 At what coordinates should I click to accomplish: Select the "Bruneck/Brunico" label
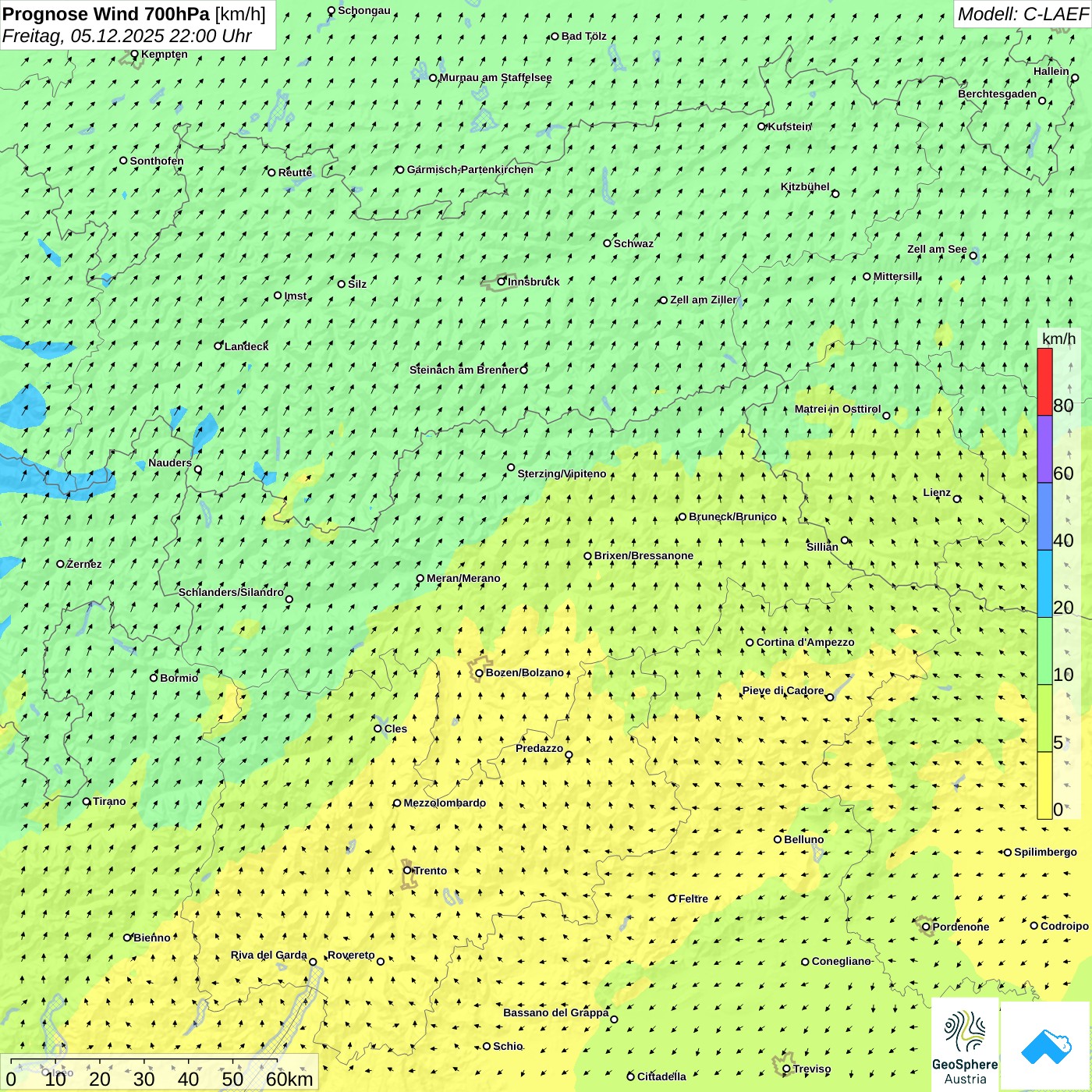pos(733,516)
